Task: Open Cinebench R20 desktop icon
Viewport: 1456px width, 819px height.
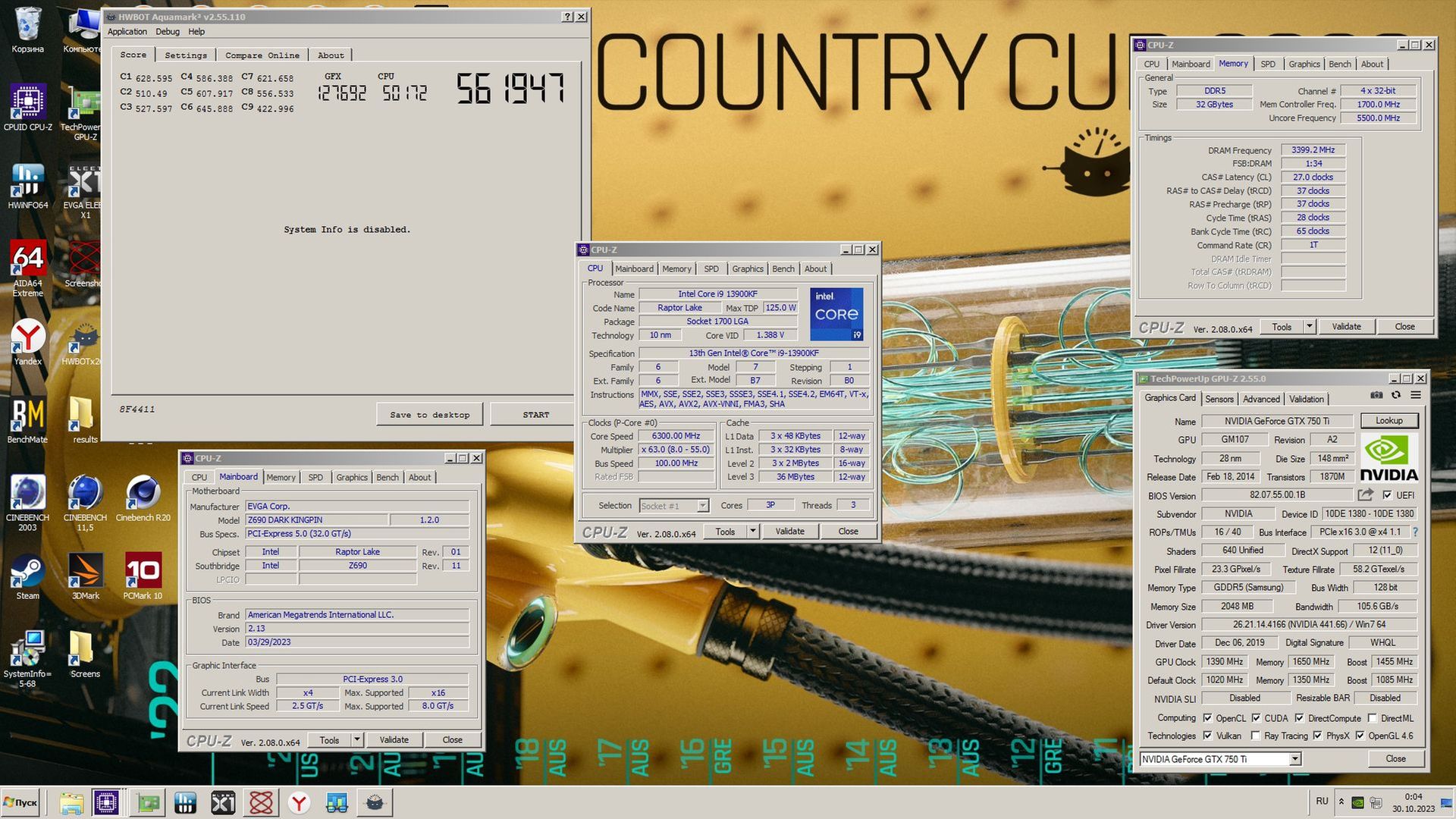Action: coord(143,498)
